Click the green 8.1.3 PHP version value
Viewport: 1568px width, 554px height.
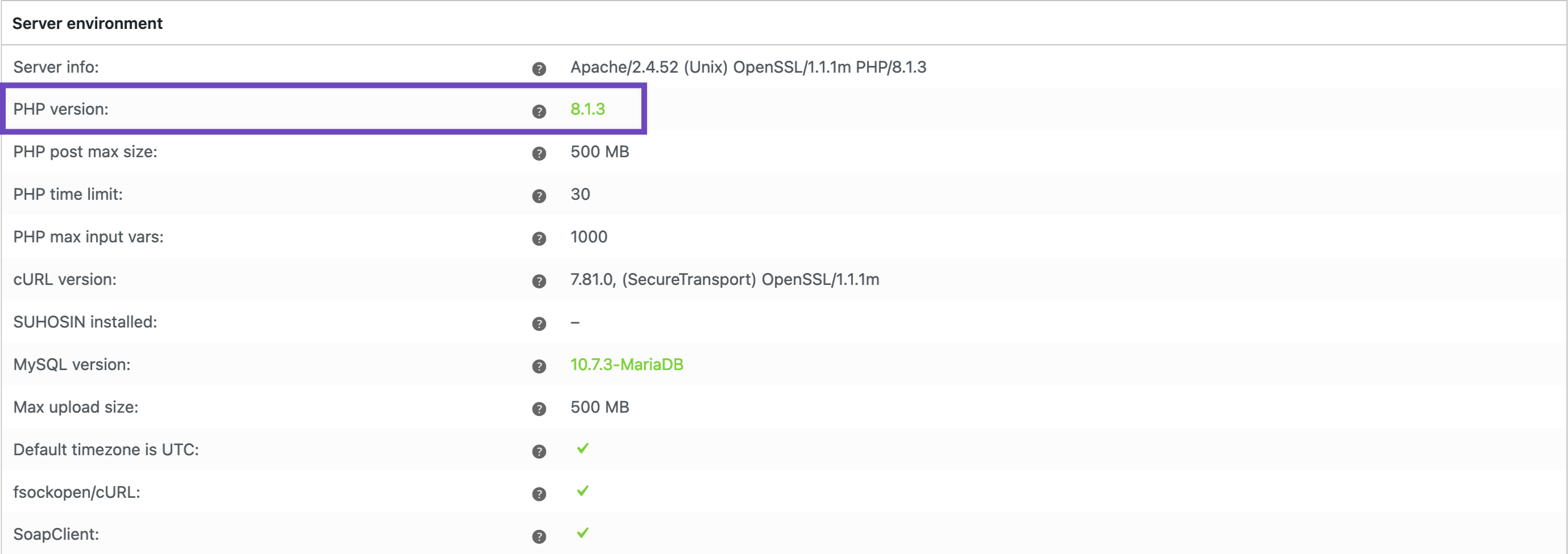click(587, 110)
